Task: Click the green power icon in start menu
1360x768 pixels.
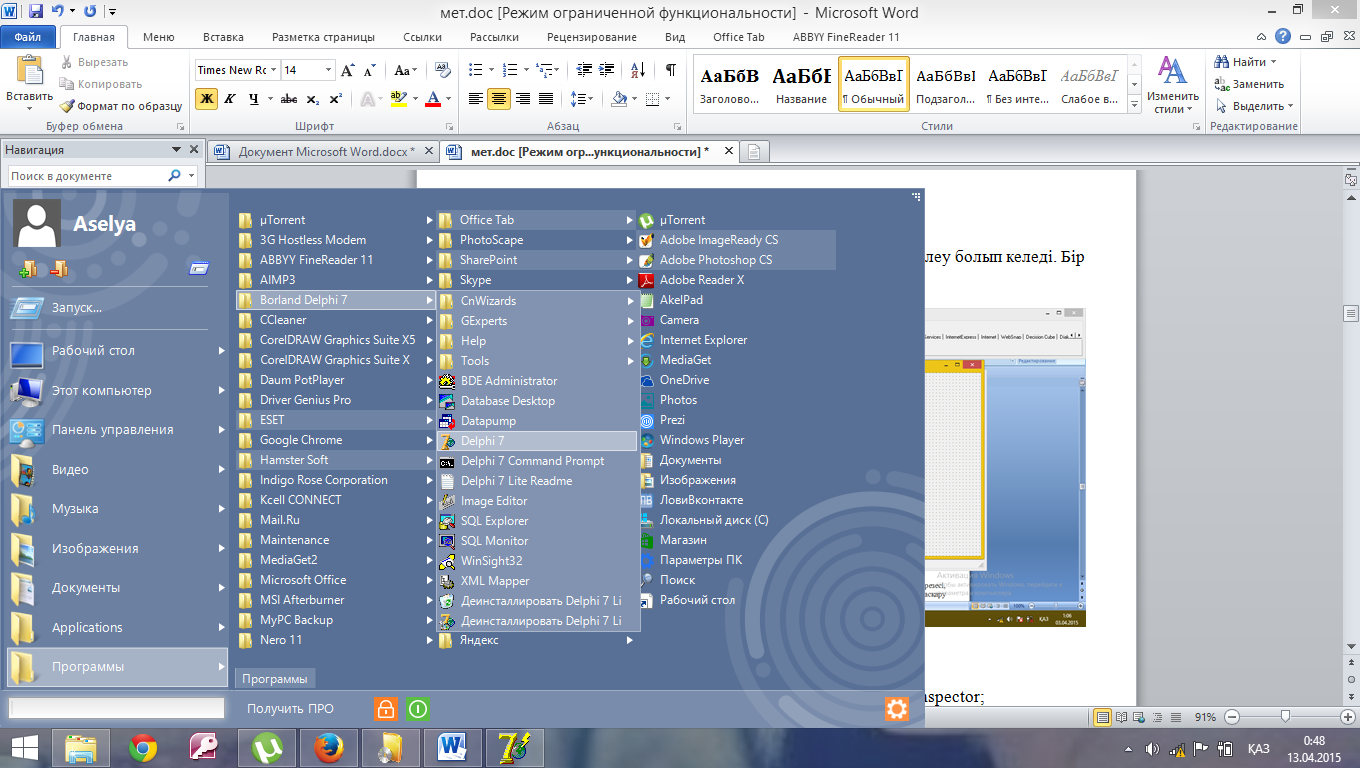Action: pos(418,709)
